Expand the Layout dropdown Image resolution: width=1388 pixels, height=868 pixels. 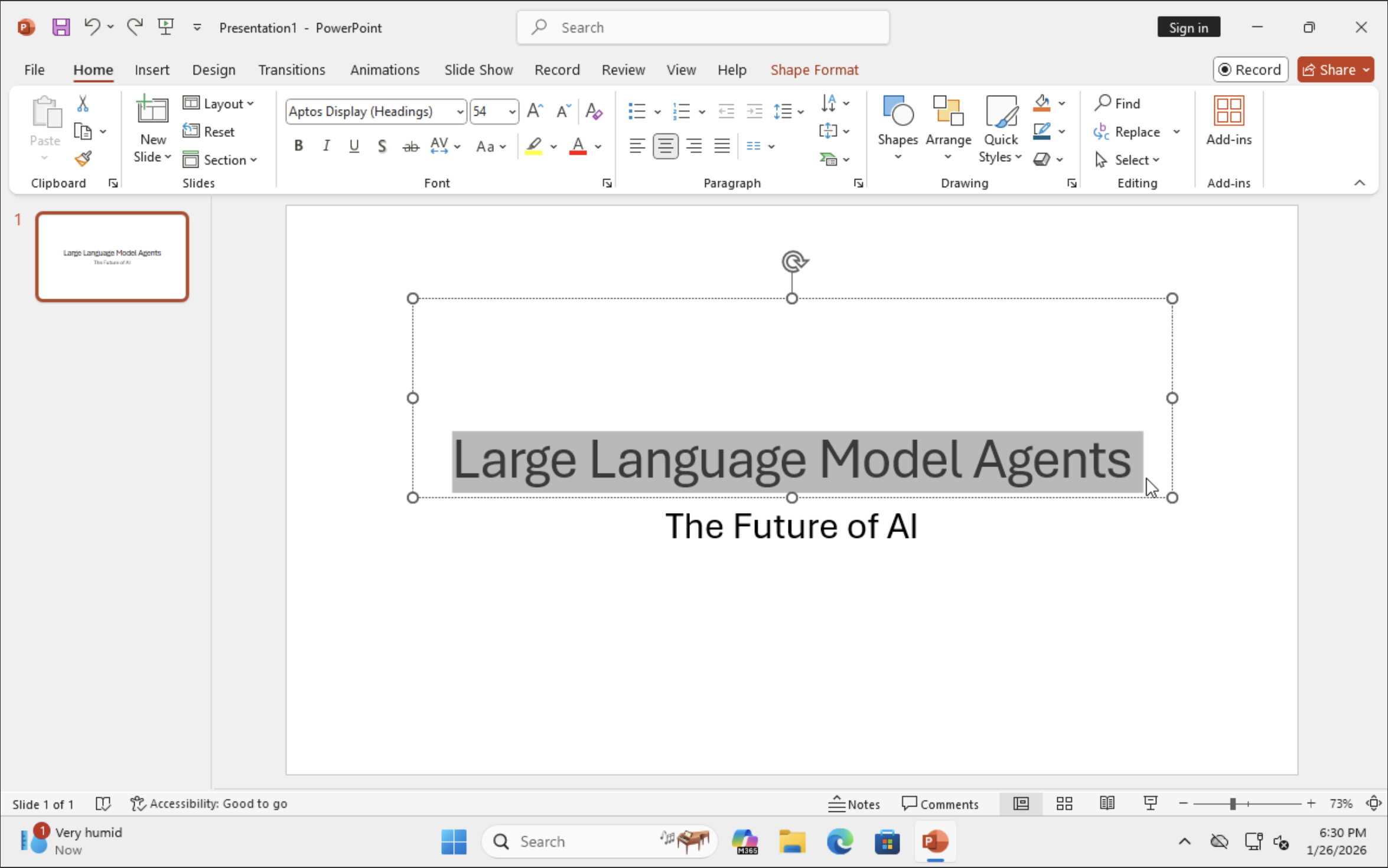[x=220, y=103]
